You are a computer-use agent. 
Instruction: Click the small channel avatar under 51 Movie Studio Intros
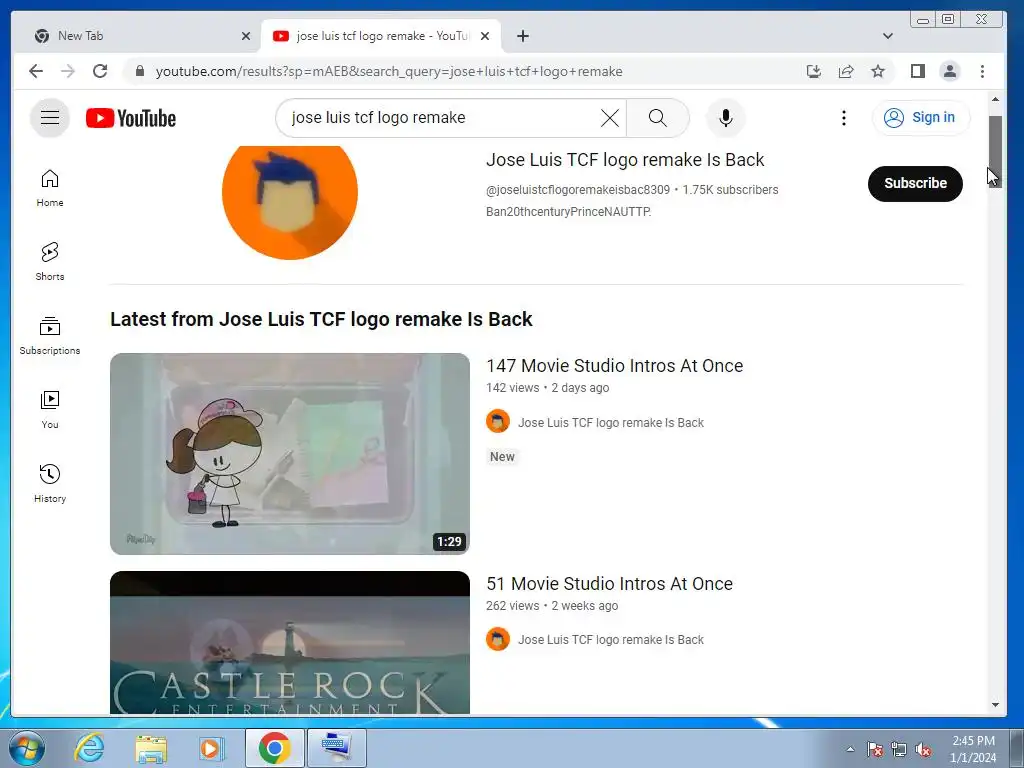[x=498, y=639]
